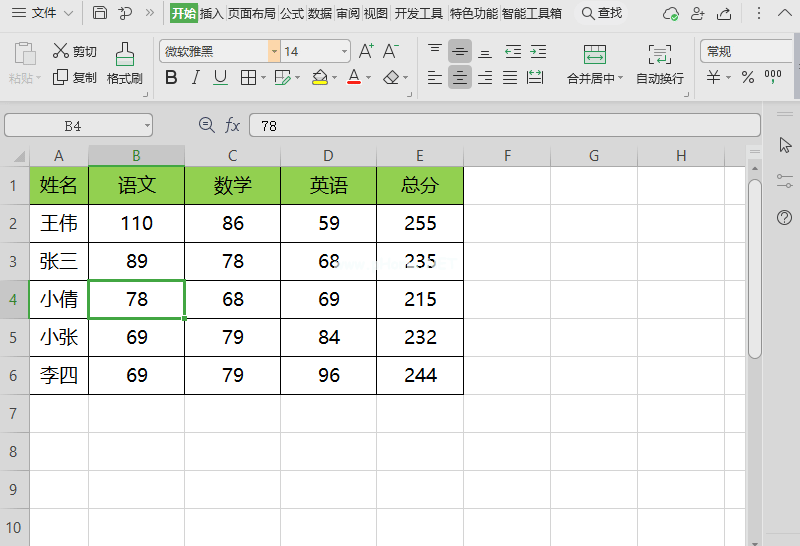Screen dimensions: 800x546
Task: Click the Undo icon
Action: (124, 13)
